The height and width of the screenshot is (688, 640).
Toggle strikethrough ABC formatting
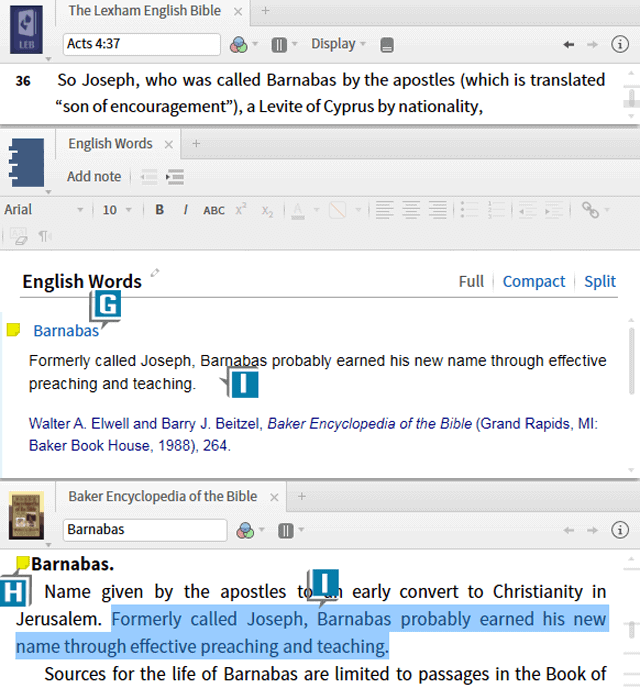[214, 210]
